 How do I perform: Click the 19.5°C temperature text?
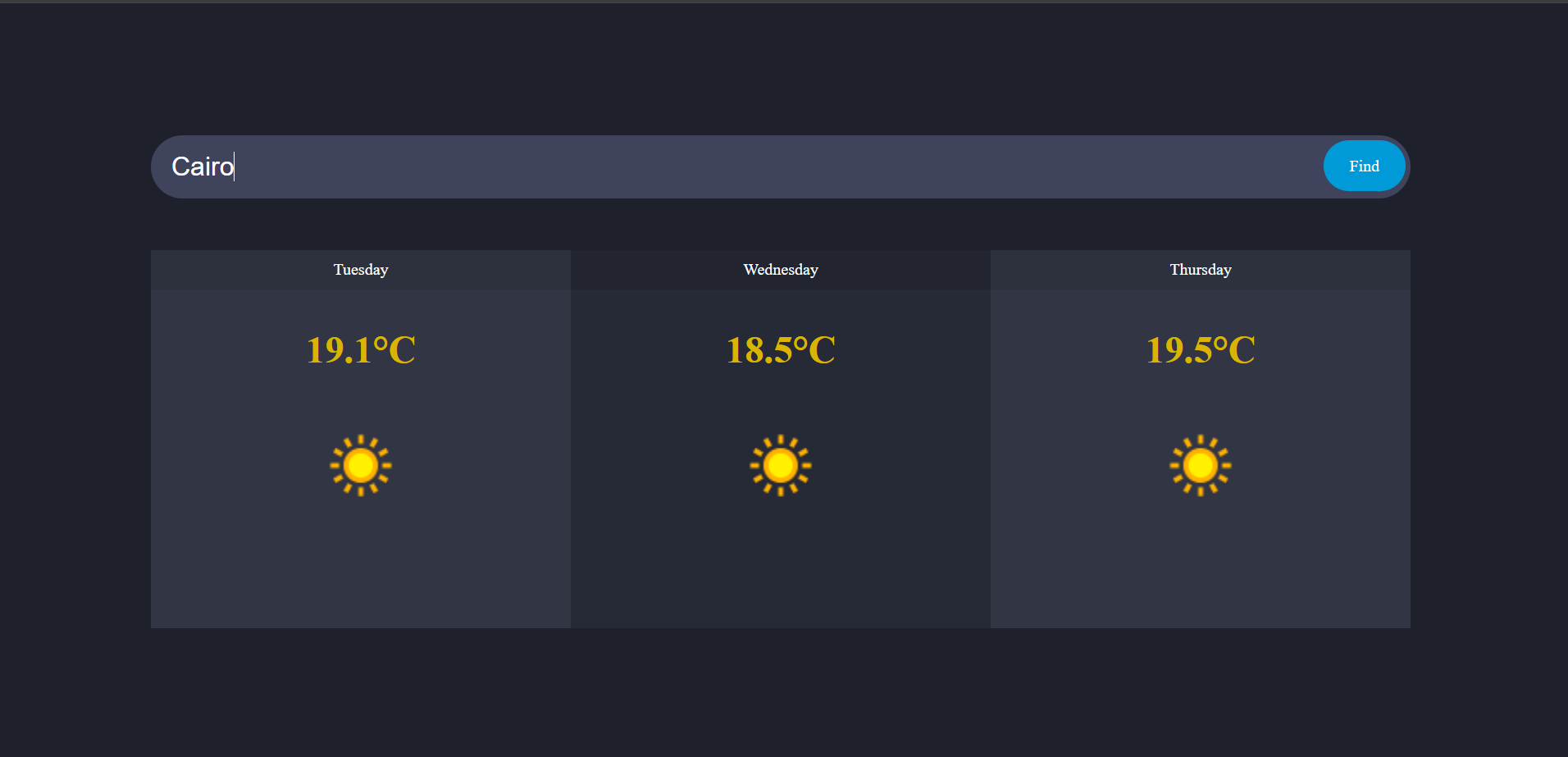click(x=1200, y=350)
